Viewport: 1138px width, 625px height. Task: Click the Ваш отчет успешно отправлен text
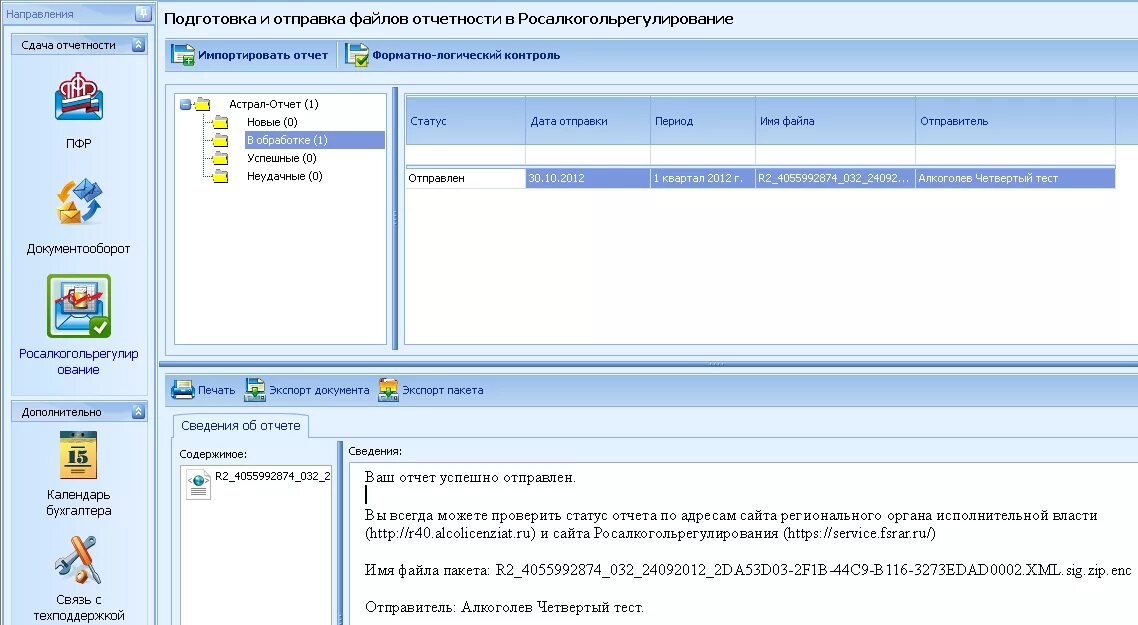470,478
